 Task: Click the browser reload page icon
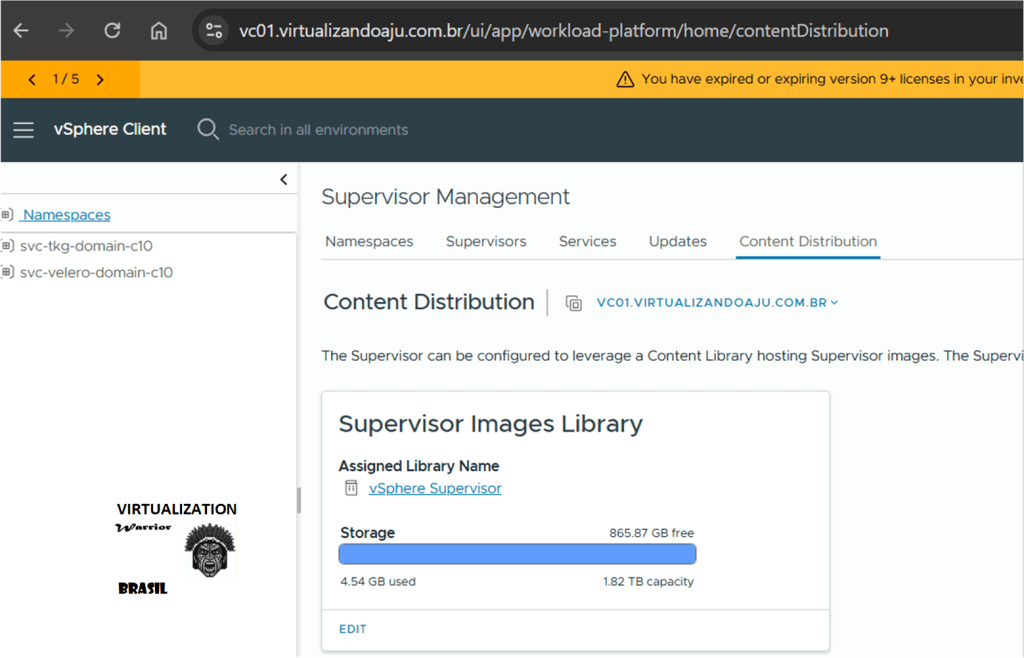112,31
